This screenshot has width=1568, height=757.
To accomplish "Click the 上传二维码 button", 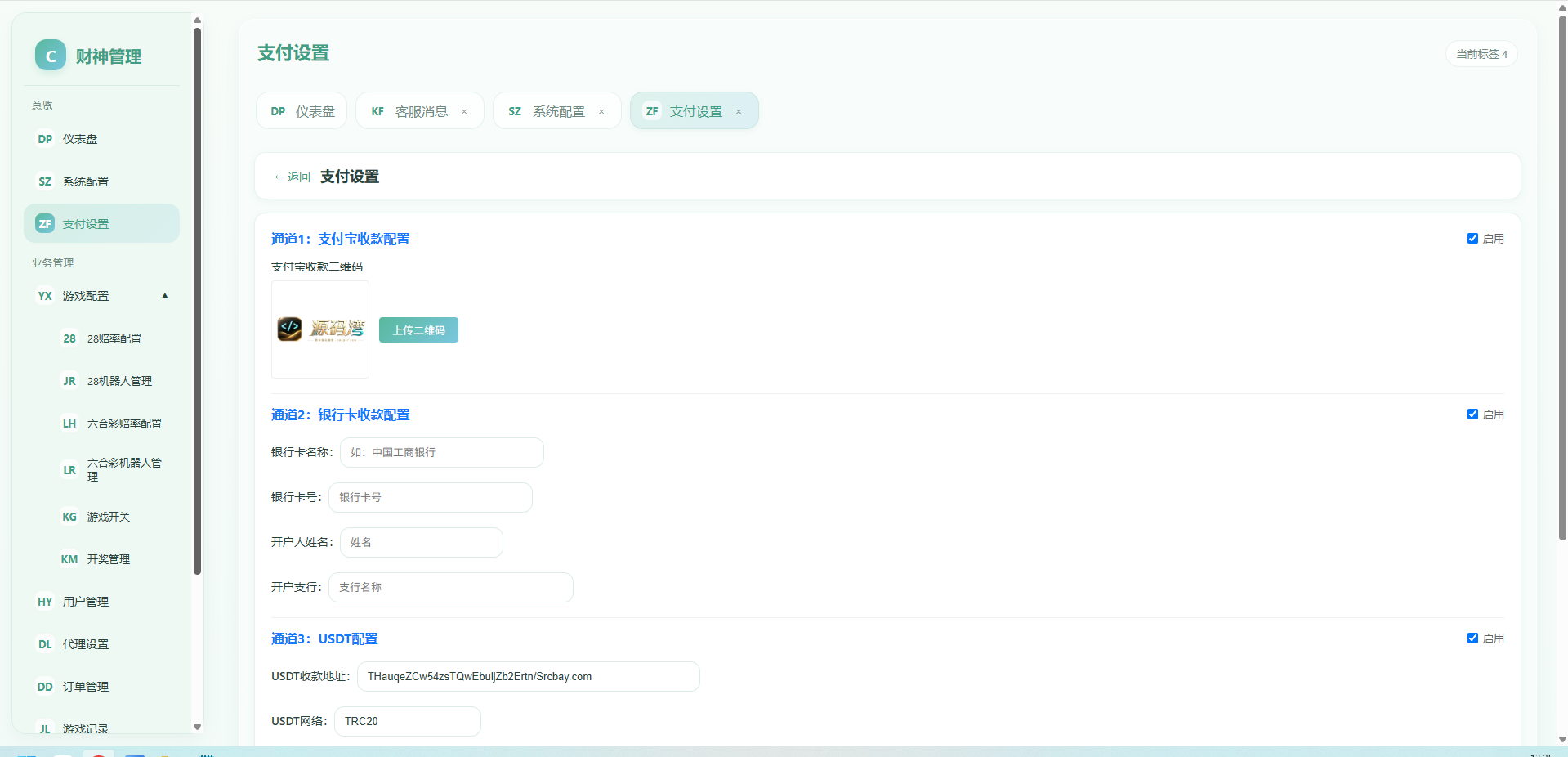I will (418, 330).
